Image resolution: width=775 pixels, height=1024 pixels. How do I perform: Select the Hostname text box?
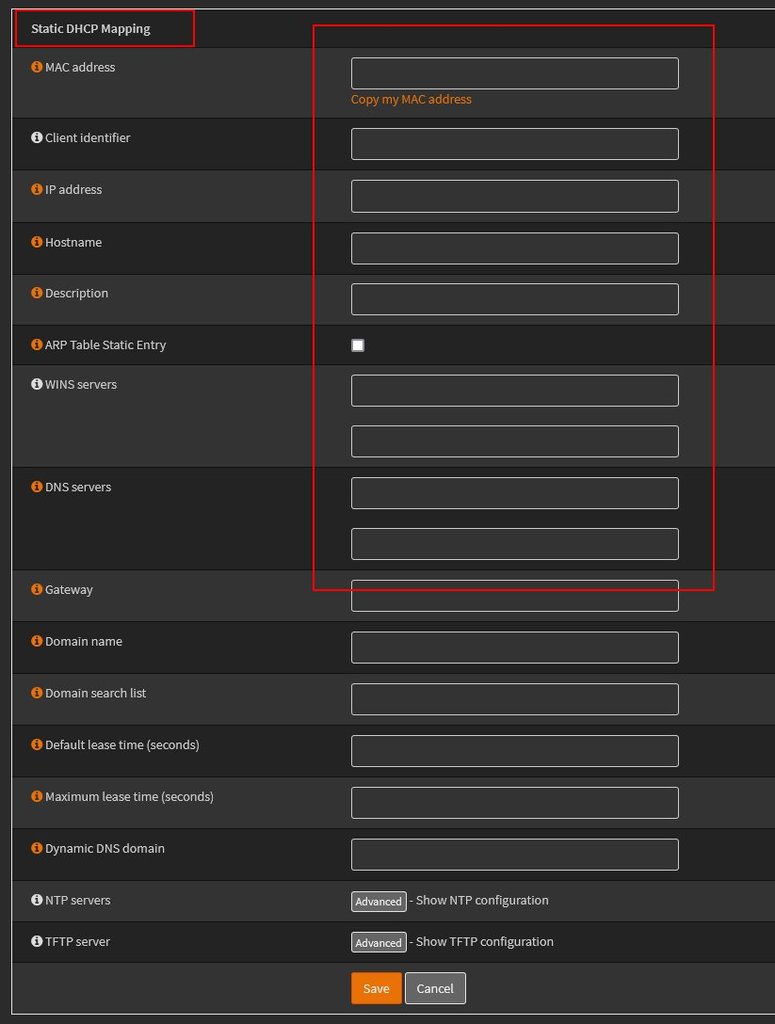[514, 248]
